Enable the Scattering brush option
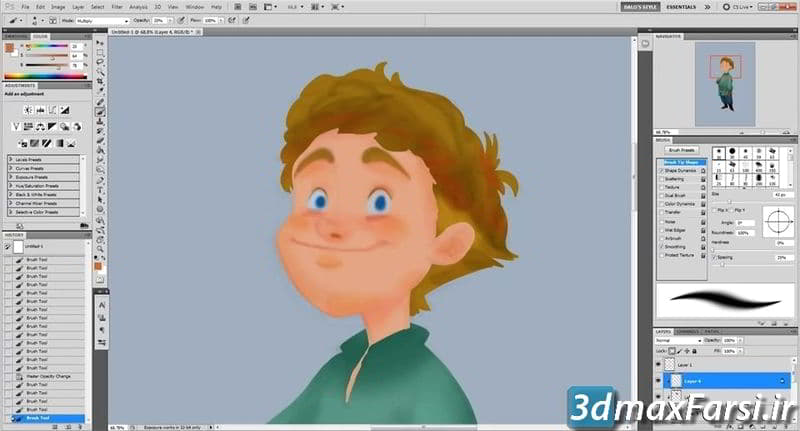Image resolution: width=800 pixels, height=431 pixels. [661, 177]
